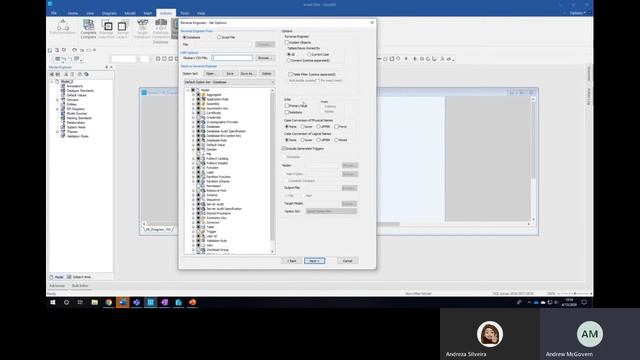Open Visual Studio from the taskbar
640x360 pixels.
[x=164, y=302]
